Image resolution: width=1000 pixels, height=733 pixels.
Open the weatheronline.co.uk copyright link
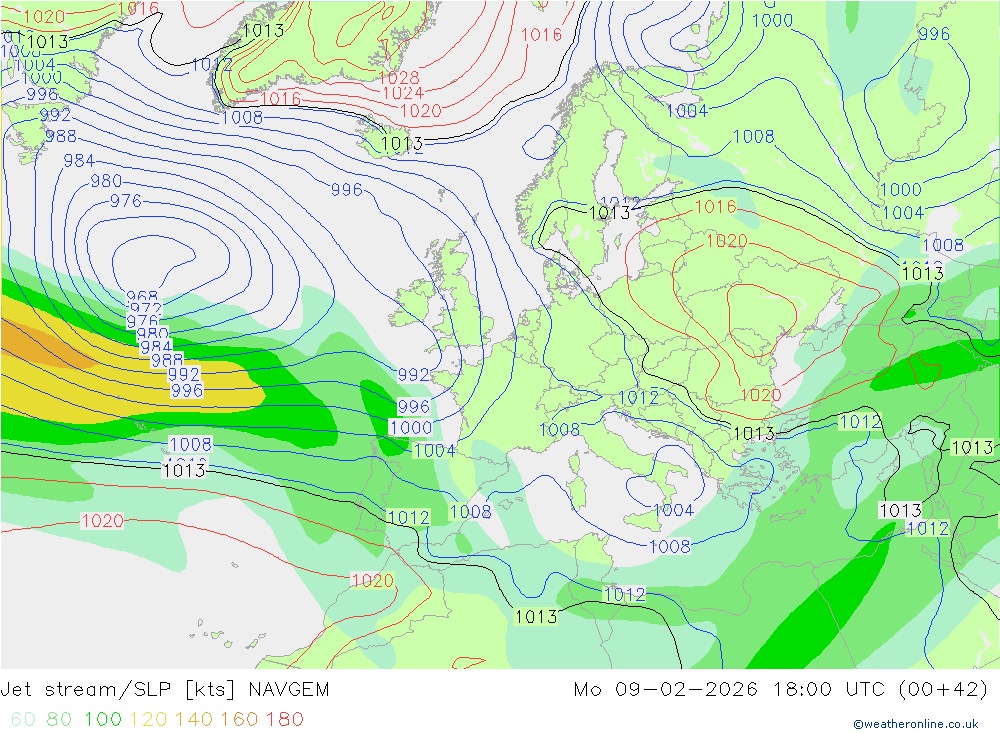pyautogui.click(x=915, y=724)
